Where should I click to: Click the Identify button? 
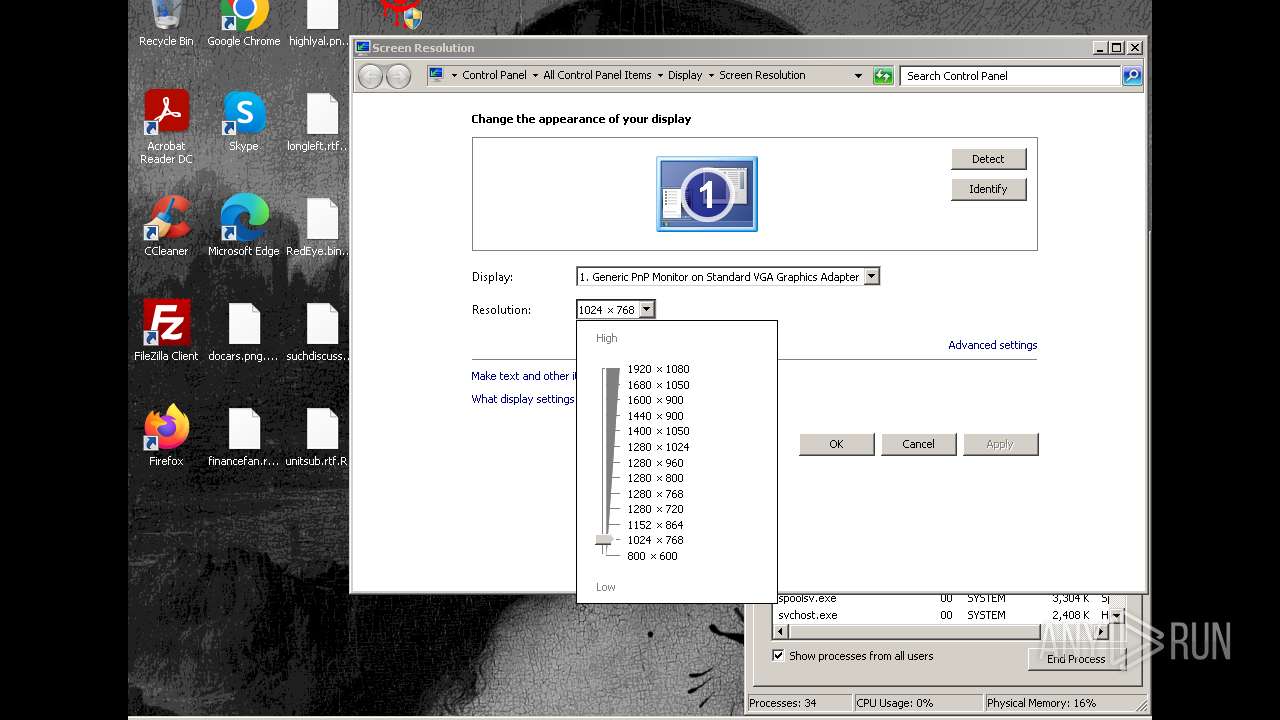coord(988,189)
